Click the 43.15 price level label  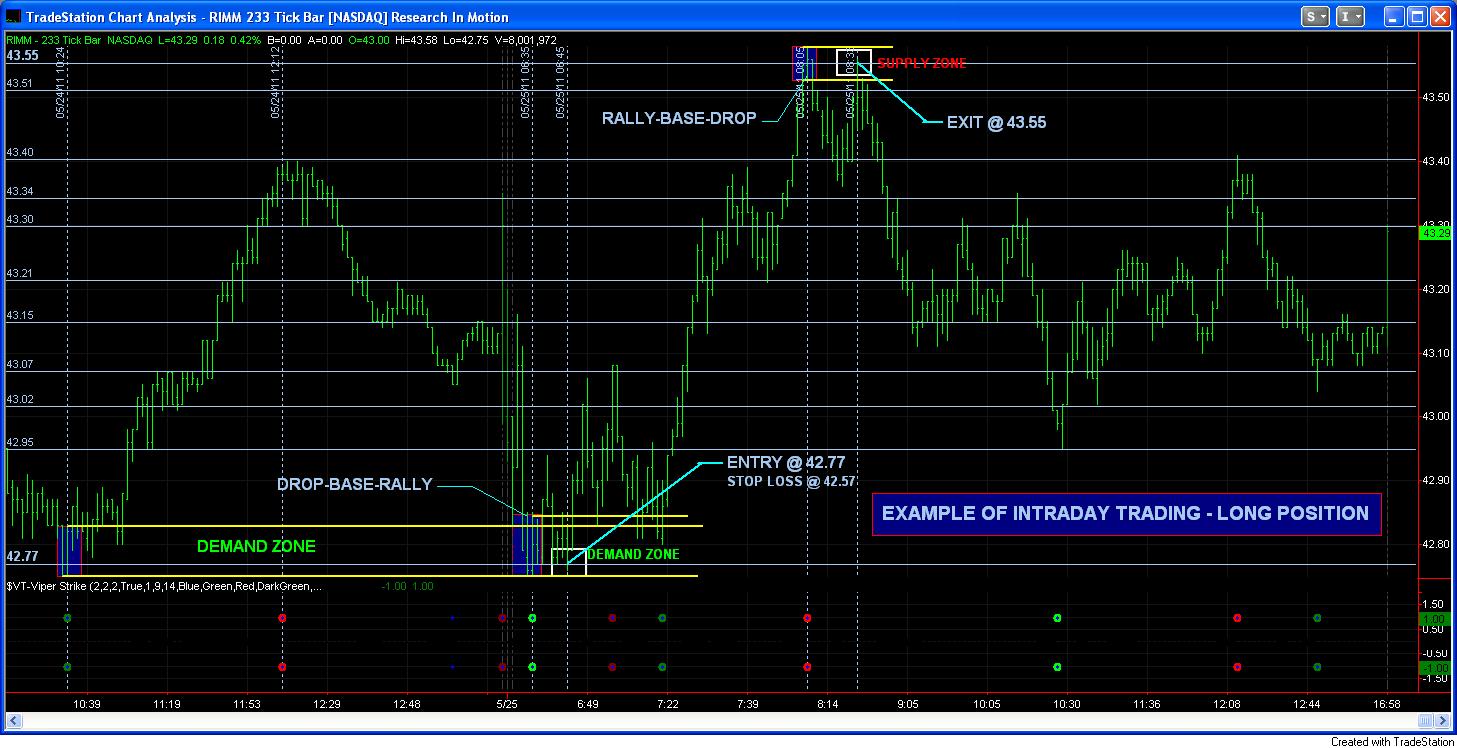click(x=20, y=315)
